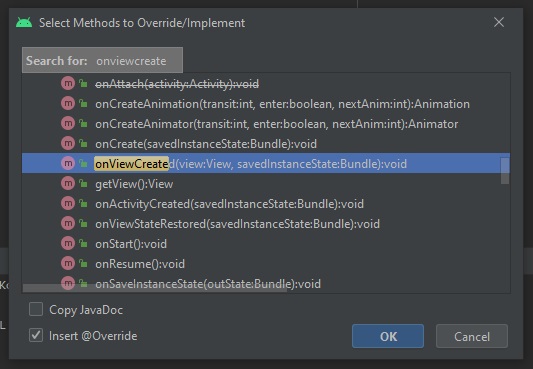Click the method icon beside getView()
Screen dimensions: 533x369
point(68,183)
